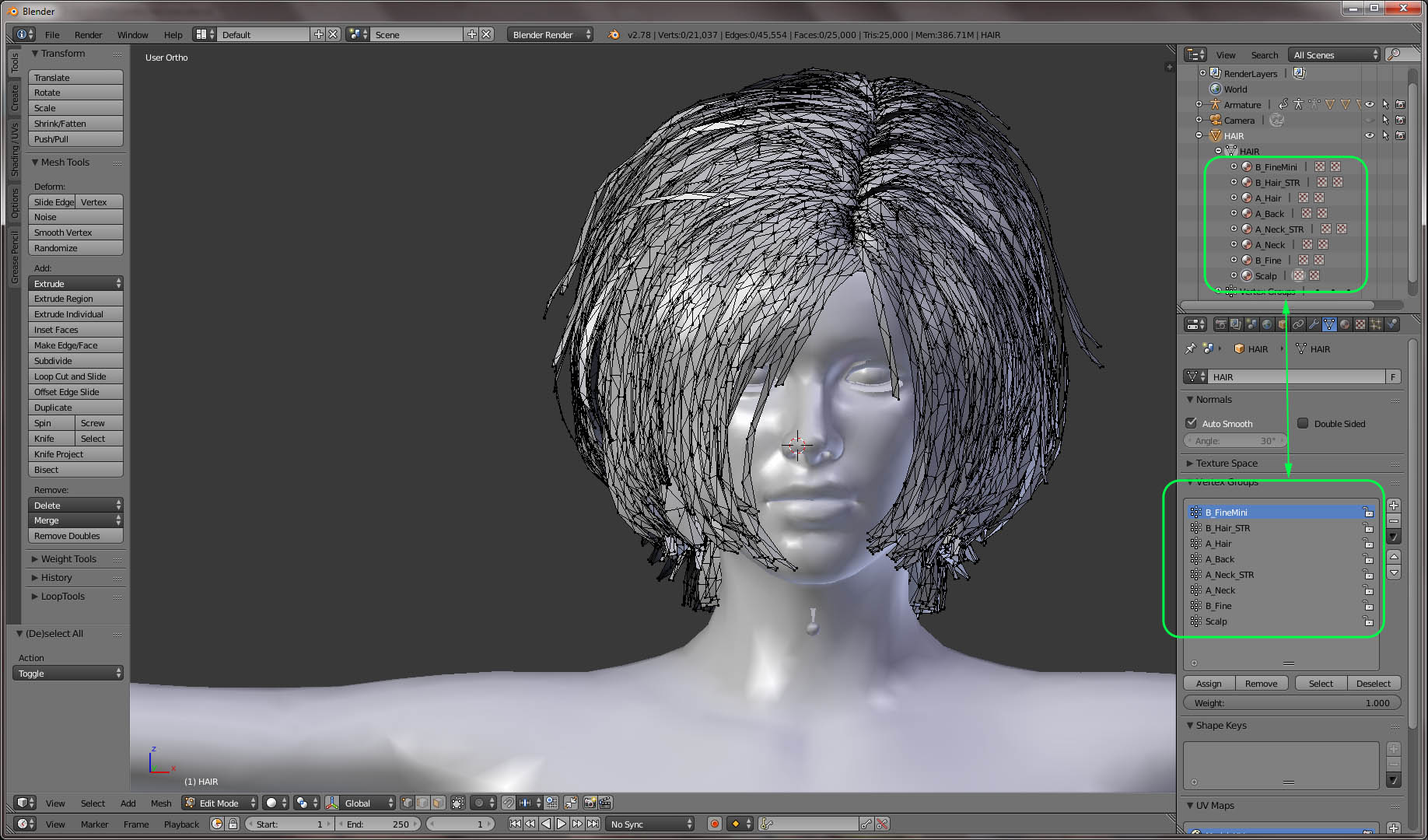1428x840 pixels.
Task: Switch to Shading / UVs toolshelf tab
Action: [15, 149]
